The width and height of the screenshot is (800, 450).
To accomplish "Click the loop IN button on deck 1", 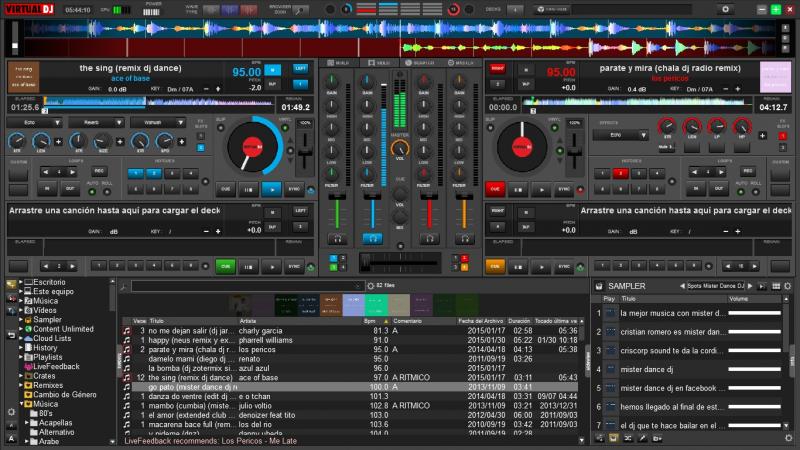I will coord(47,189).
